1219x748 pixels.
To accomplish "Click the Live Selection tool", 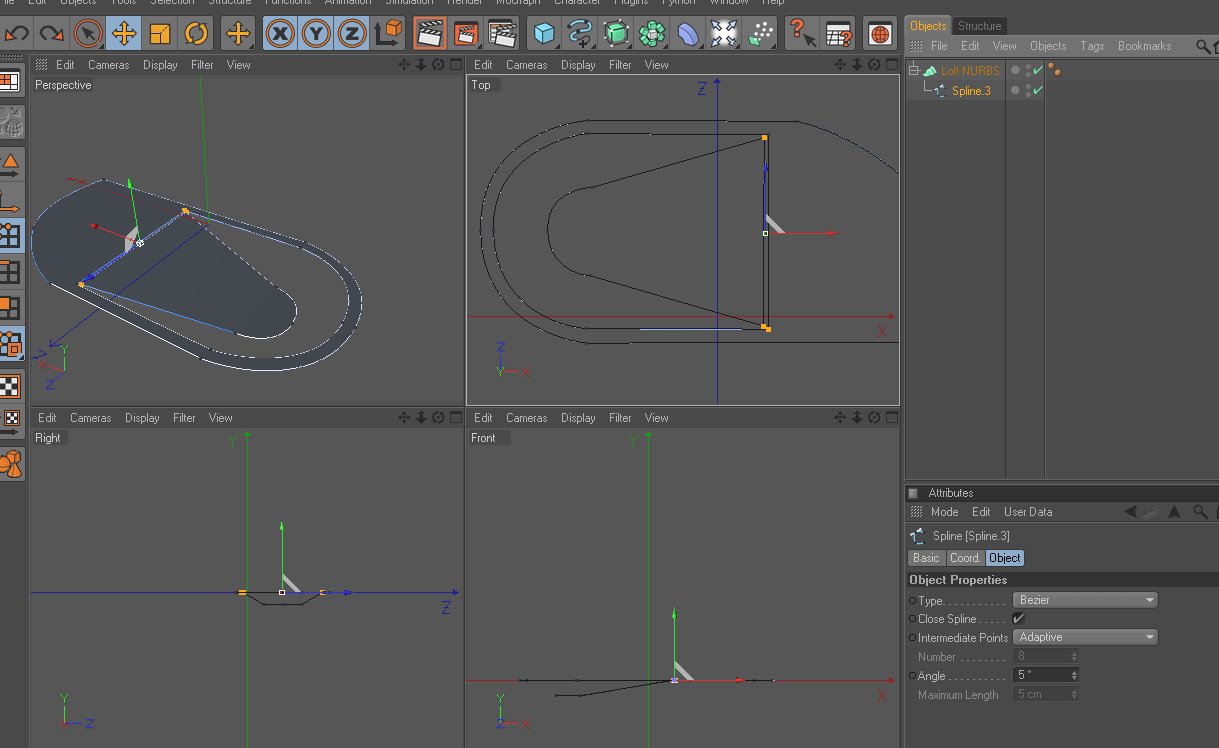I will tap(89, 34).
